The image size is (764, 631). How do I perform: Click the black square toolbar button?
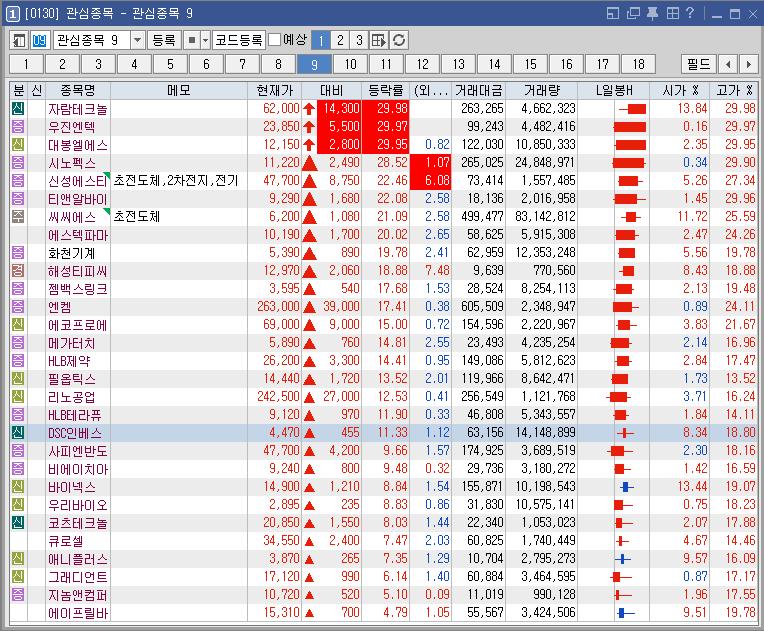(x=192, y=40)
